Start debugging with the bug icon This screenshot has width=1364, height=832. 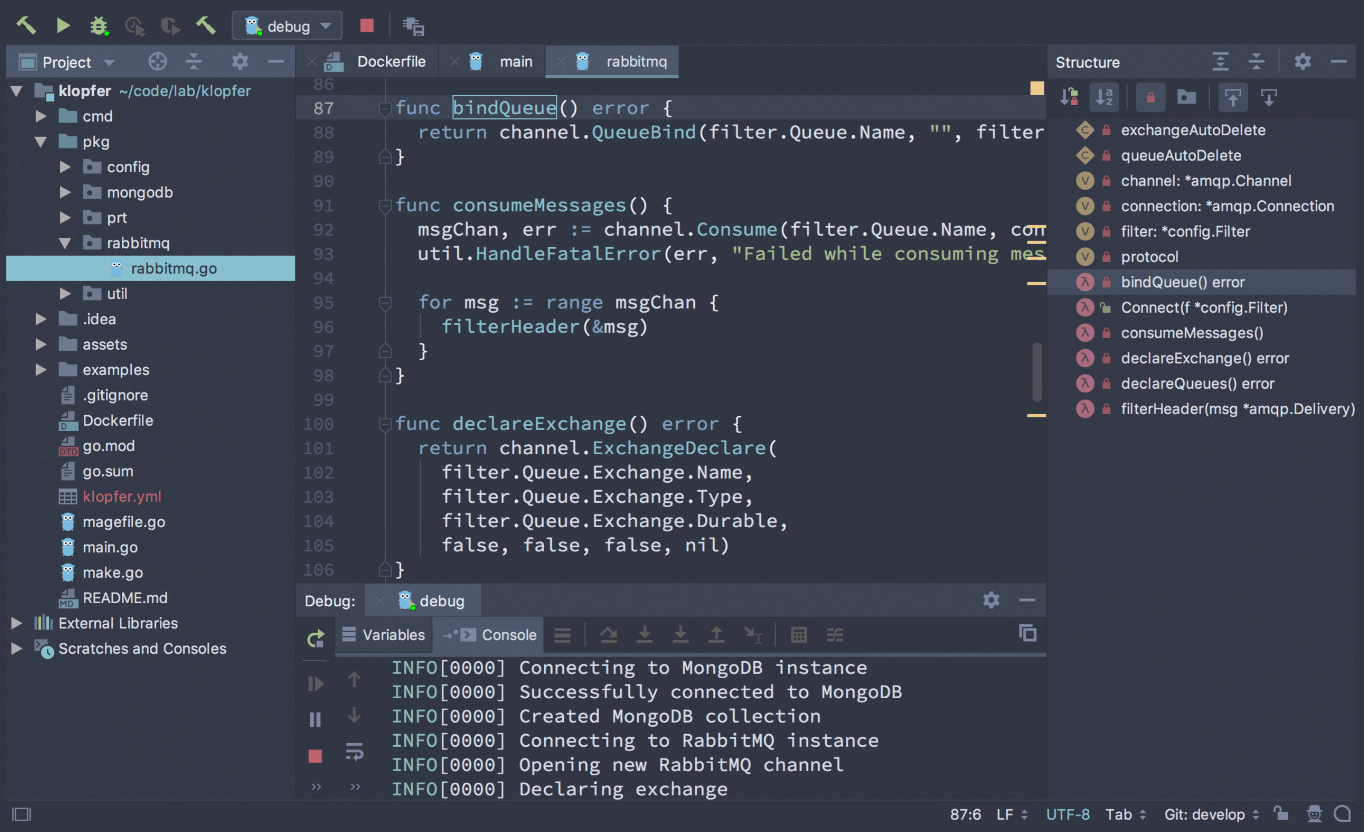tap(99, 25)
